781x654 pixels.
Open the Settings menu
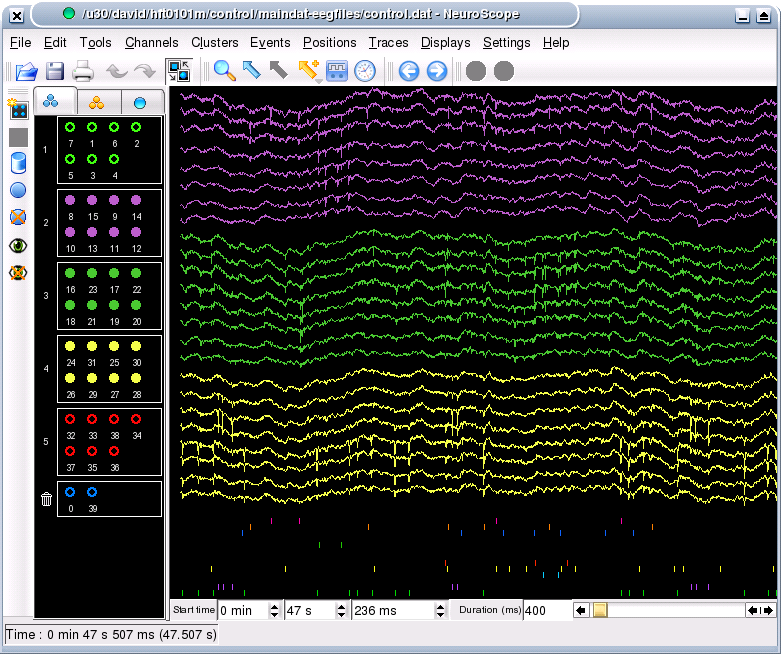(507, 43)
